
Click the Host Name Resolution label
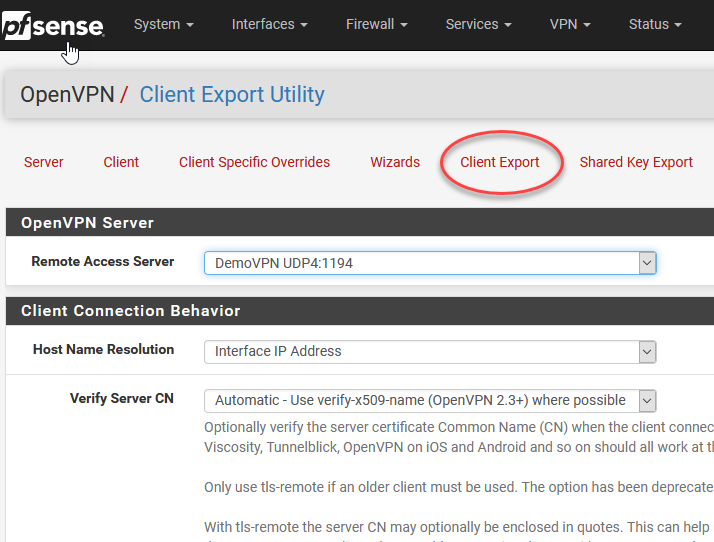[104, 349]
